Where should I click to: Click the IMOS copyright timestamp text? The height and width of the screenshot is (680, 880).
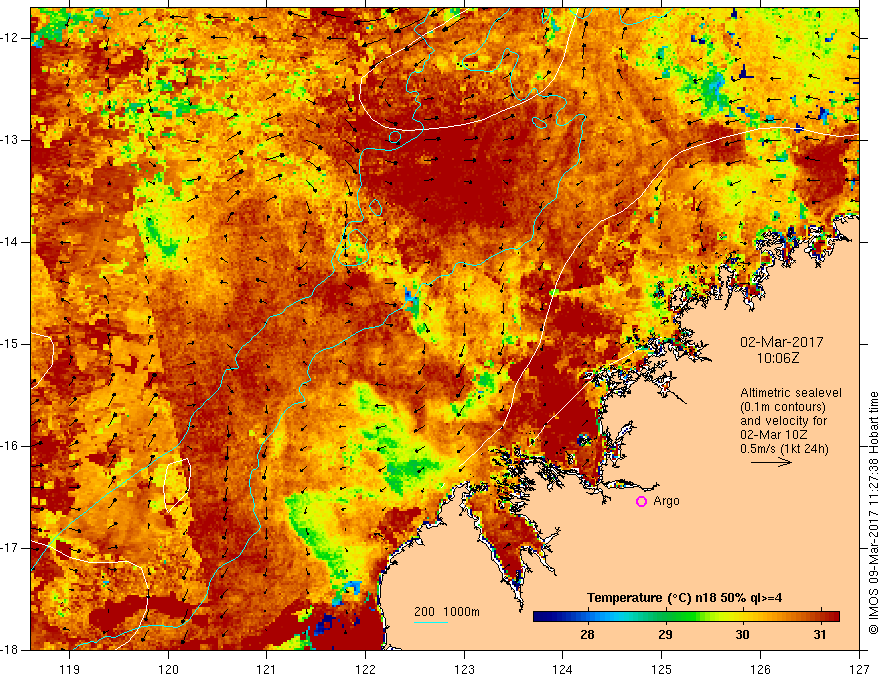click(x=873, y=513)
